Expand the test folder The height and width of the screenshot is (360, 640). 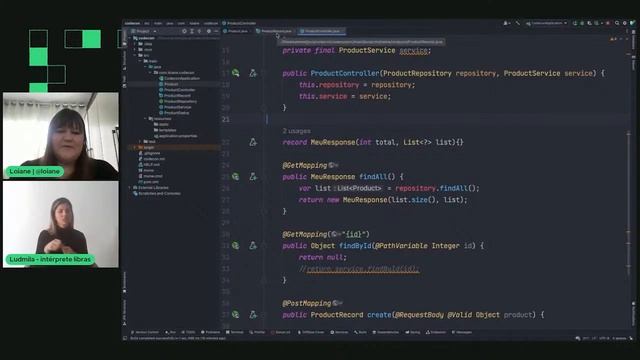[140, 141]
